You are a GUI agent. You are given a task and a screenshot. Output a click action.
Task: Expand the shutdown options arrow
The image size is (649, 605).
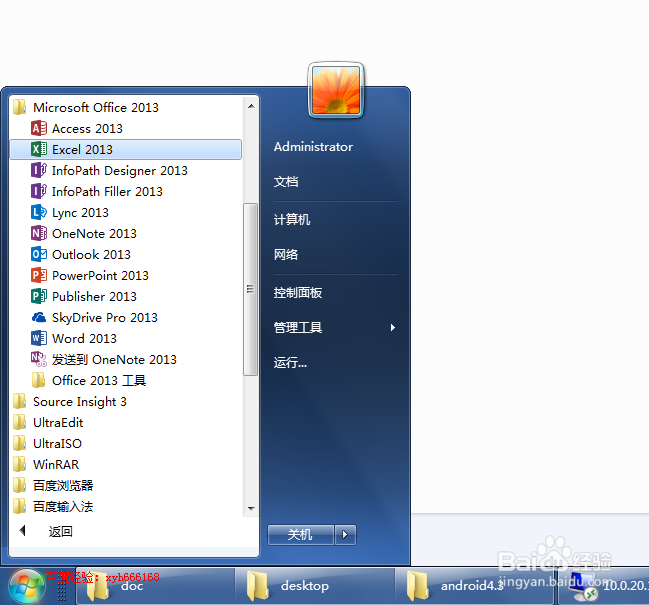[x=345, y=535]
